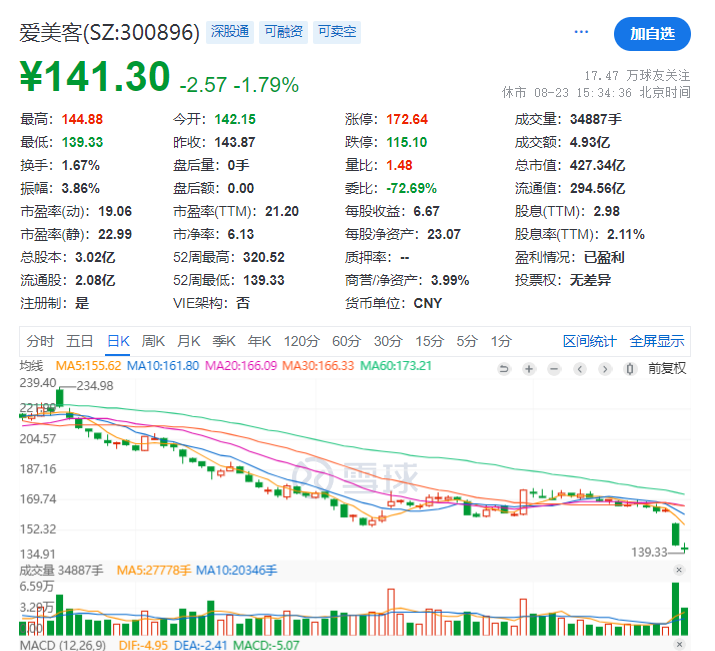The width and height of the screenshot is (715, 651).
Task: Close the 成交量 volume indicator panel
Action: pos(679,570)
